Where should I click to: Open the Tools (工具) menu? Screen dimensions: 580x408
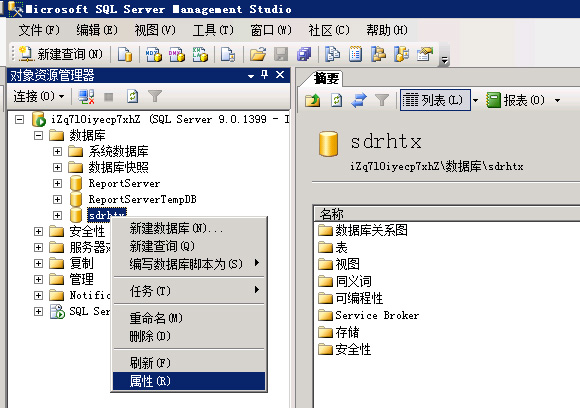[x=213, y=30]
